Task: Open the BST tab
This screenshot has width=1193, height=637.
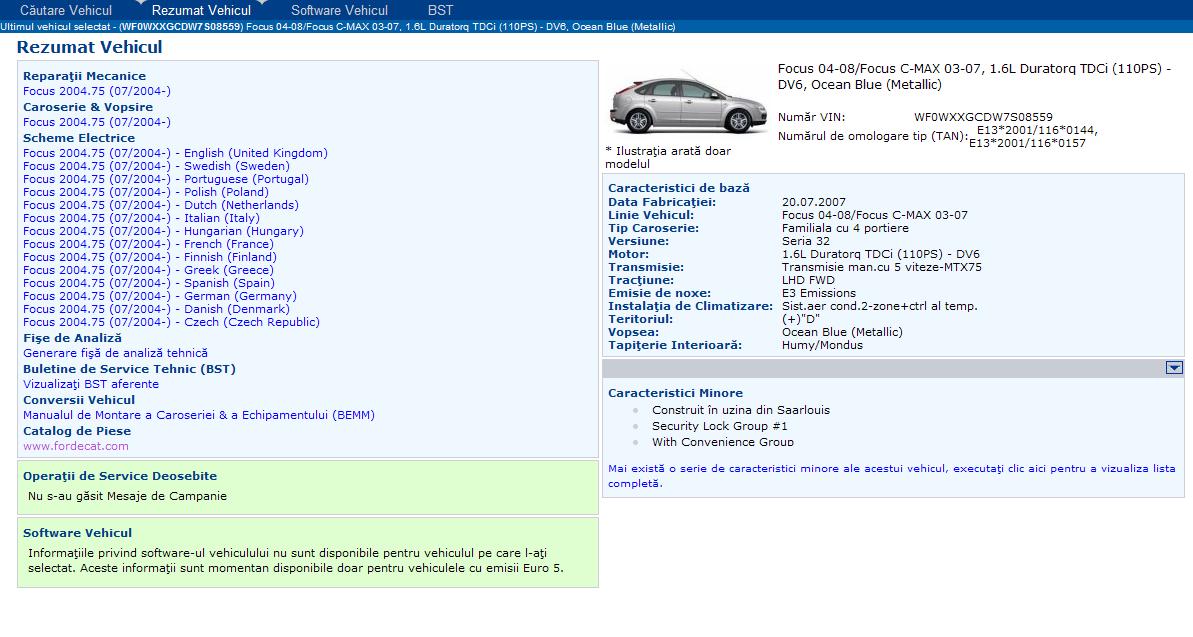Action: point(440,10)
